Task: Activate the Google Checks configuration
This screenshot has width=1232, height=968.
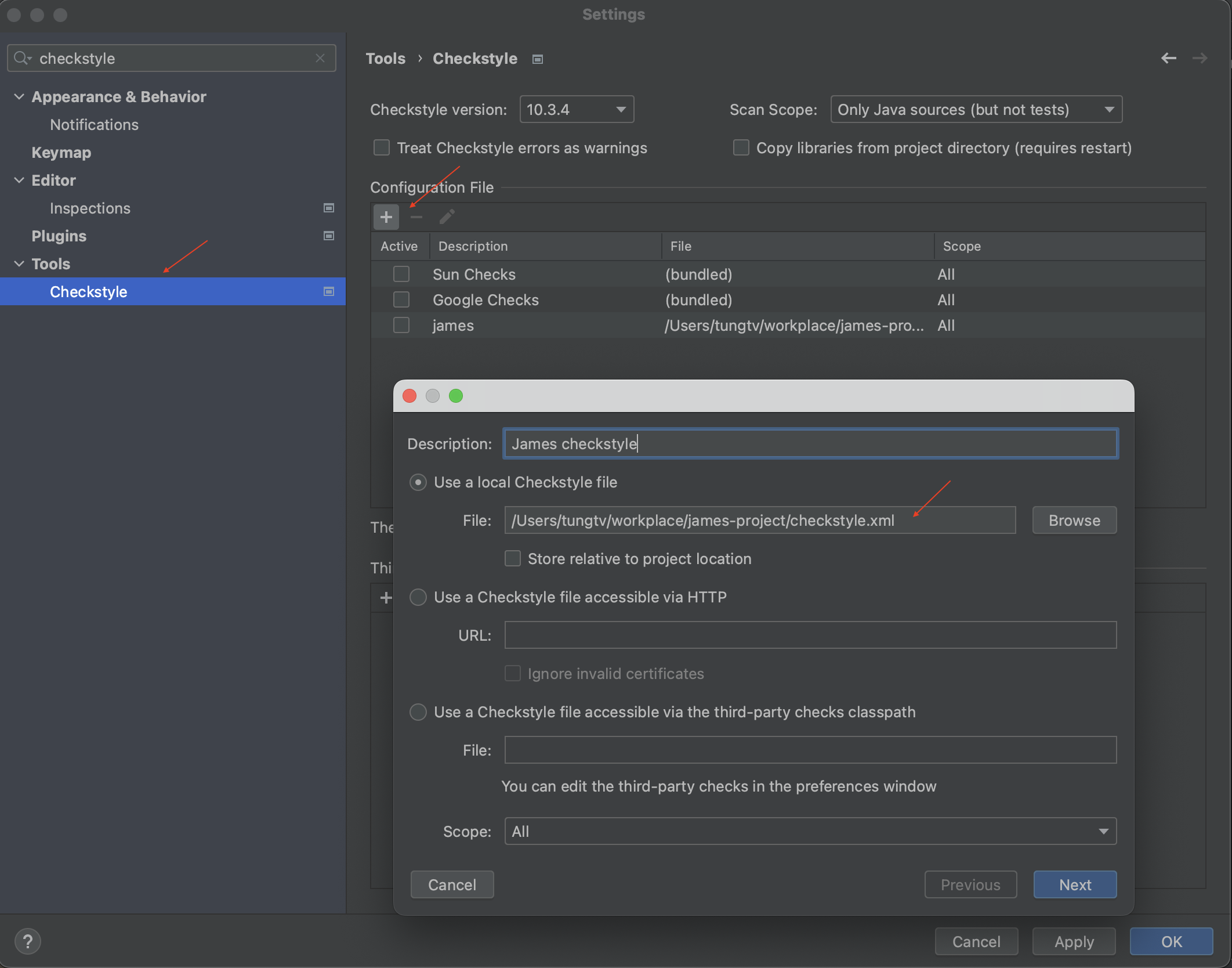Action: [401, 300]
